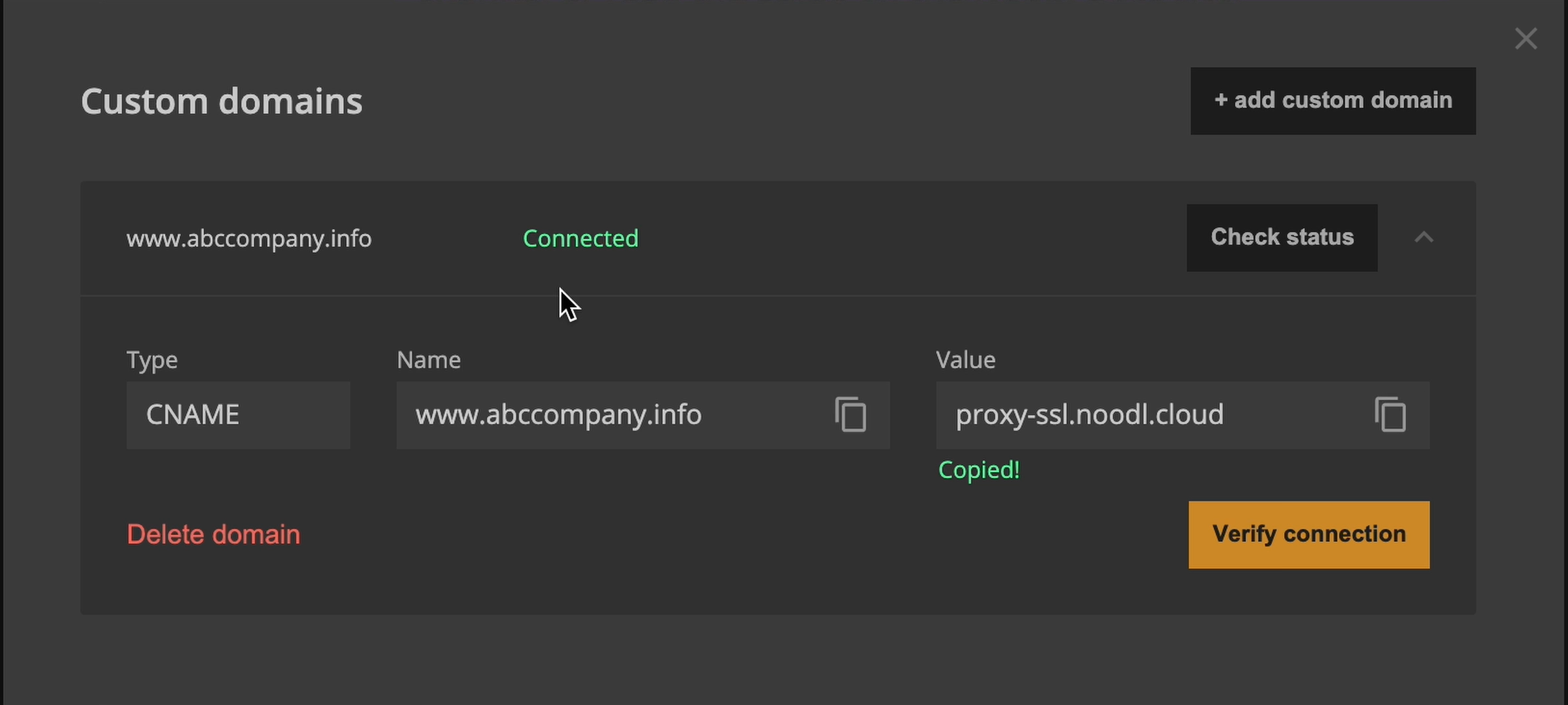The height and width of the screenshot is (705, 1568).
Task: Click the blank space between Connected and Check status
Action: 909,239
